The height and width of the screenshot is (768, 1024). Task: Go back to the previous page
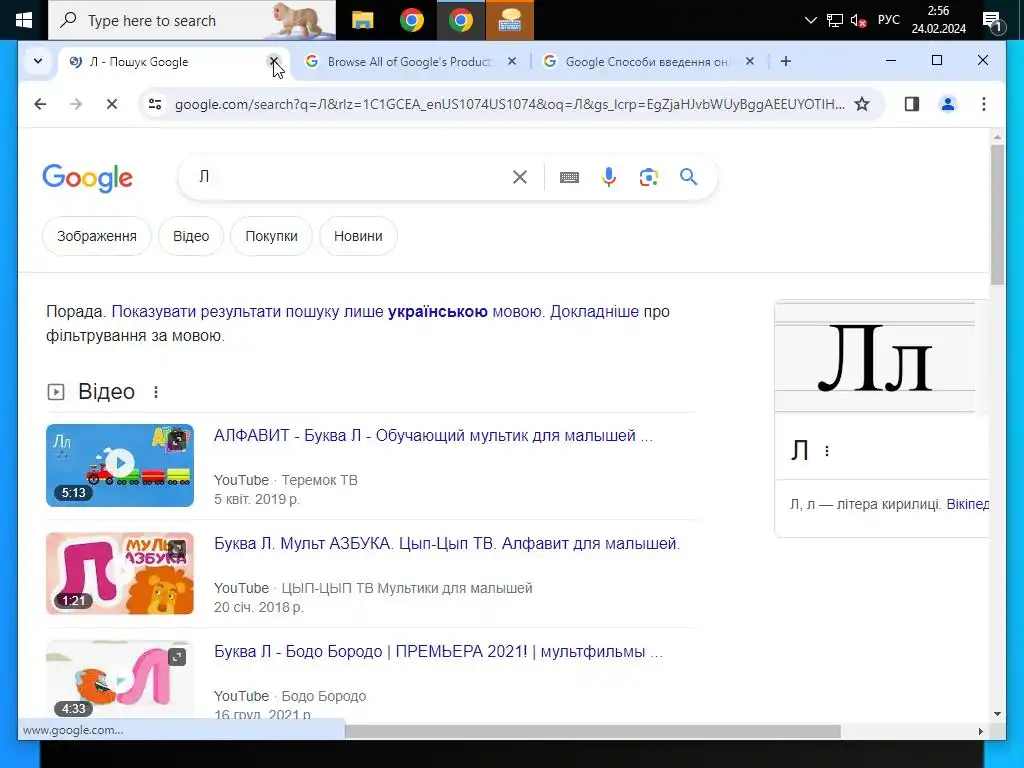40,104
